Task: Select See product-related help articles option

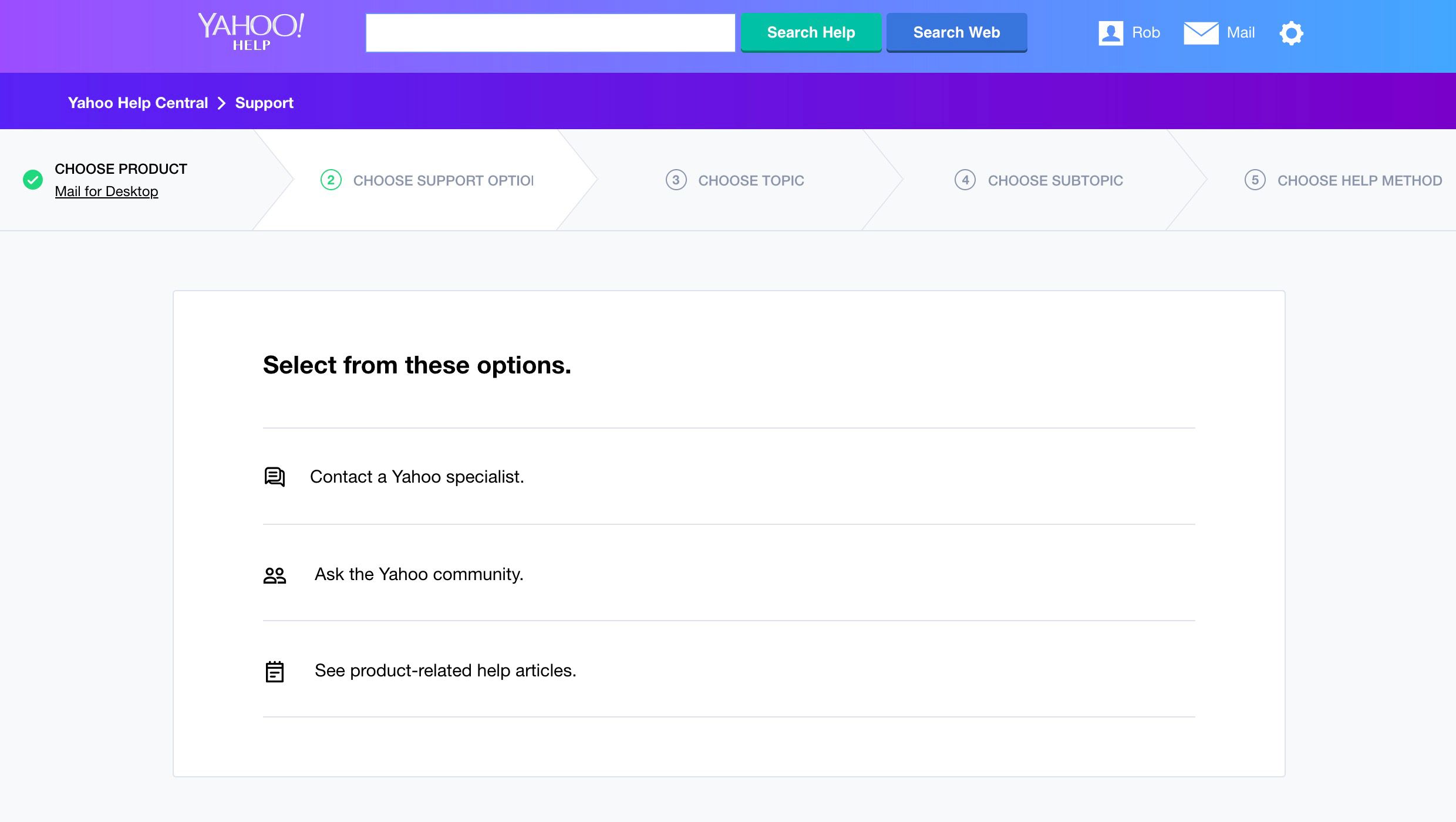Action: click(445, 670)
